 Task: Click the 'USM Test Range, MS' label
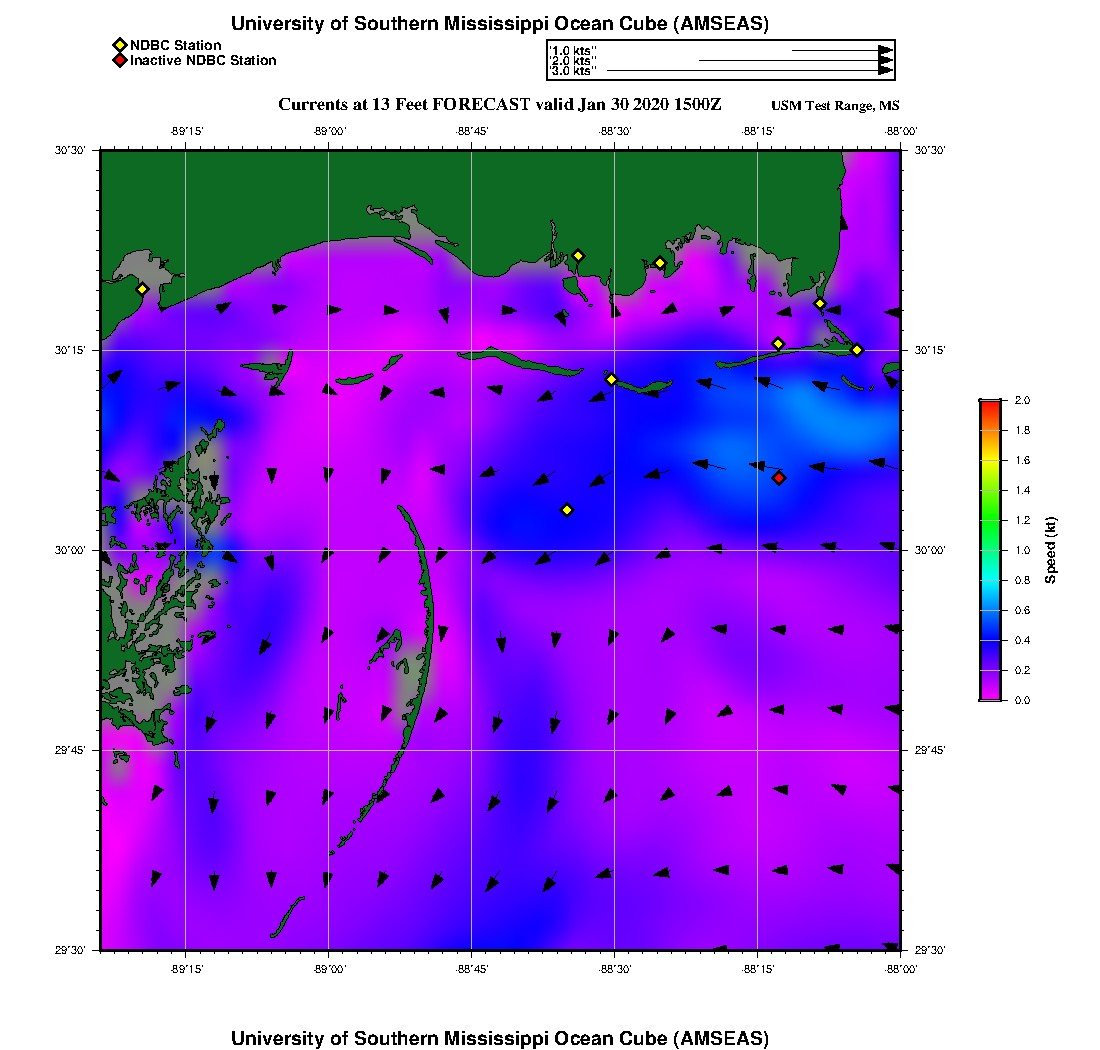pyautogui.click(x=835, y=106)
